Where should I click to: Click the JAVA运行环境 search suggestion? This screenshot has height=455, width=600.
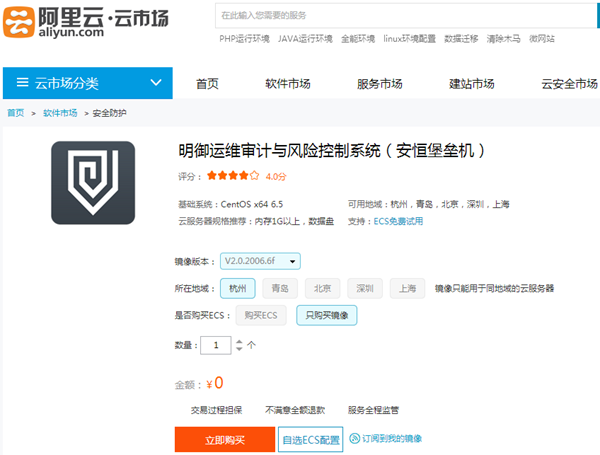pos(305,39)
